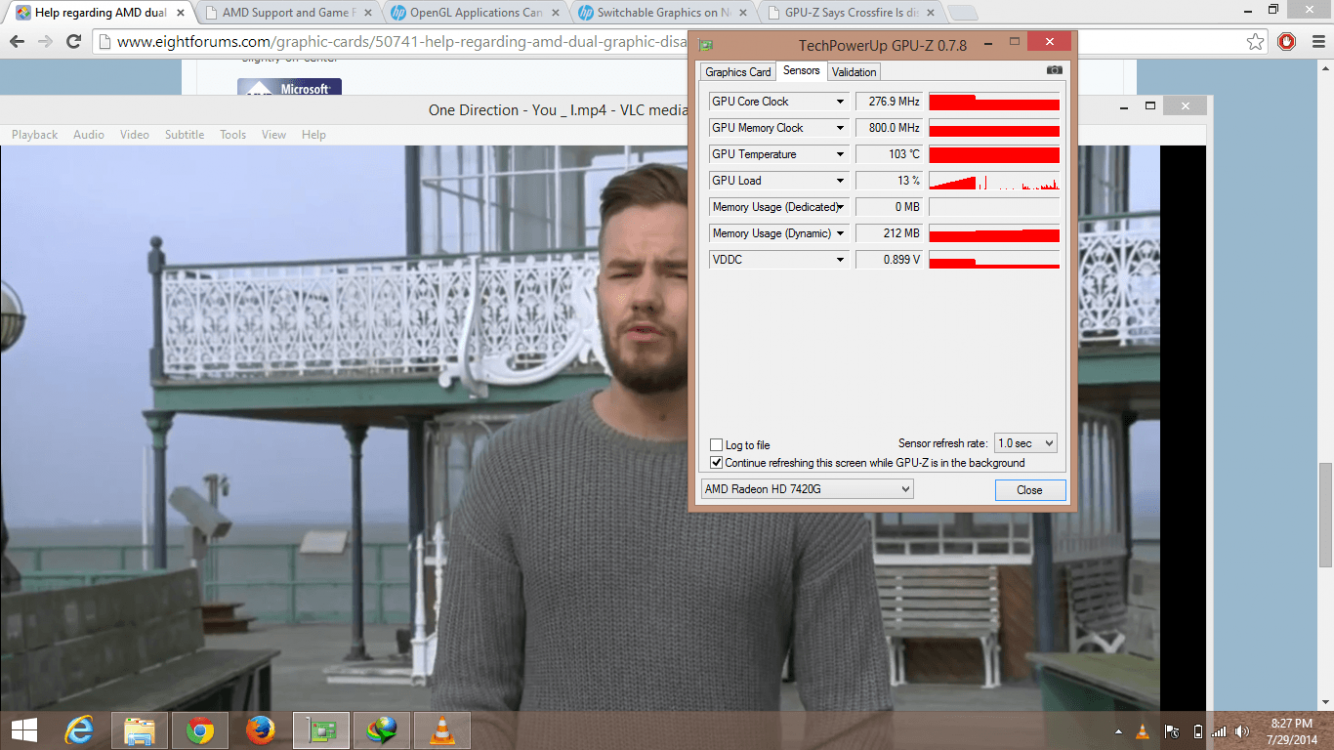
Task: Click the GPU-Z camera screenshot icon
Action: click(1054, 71)
